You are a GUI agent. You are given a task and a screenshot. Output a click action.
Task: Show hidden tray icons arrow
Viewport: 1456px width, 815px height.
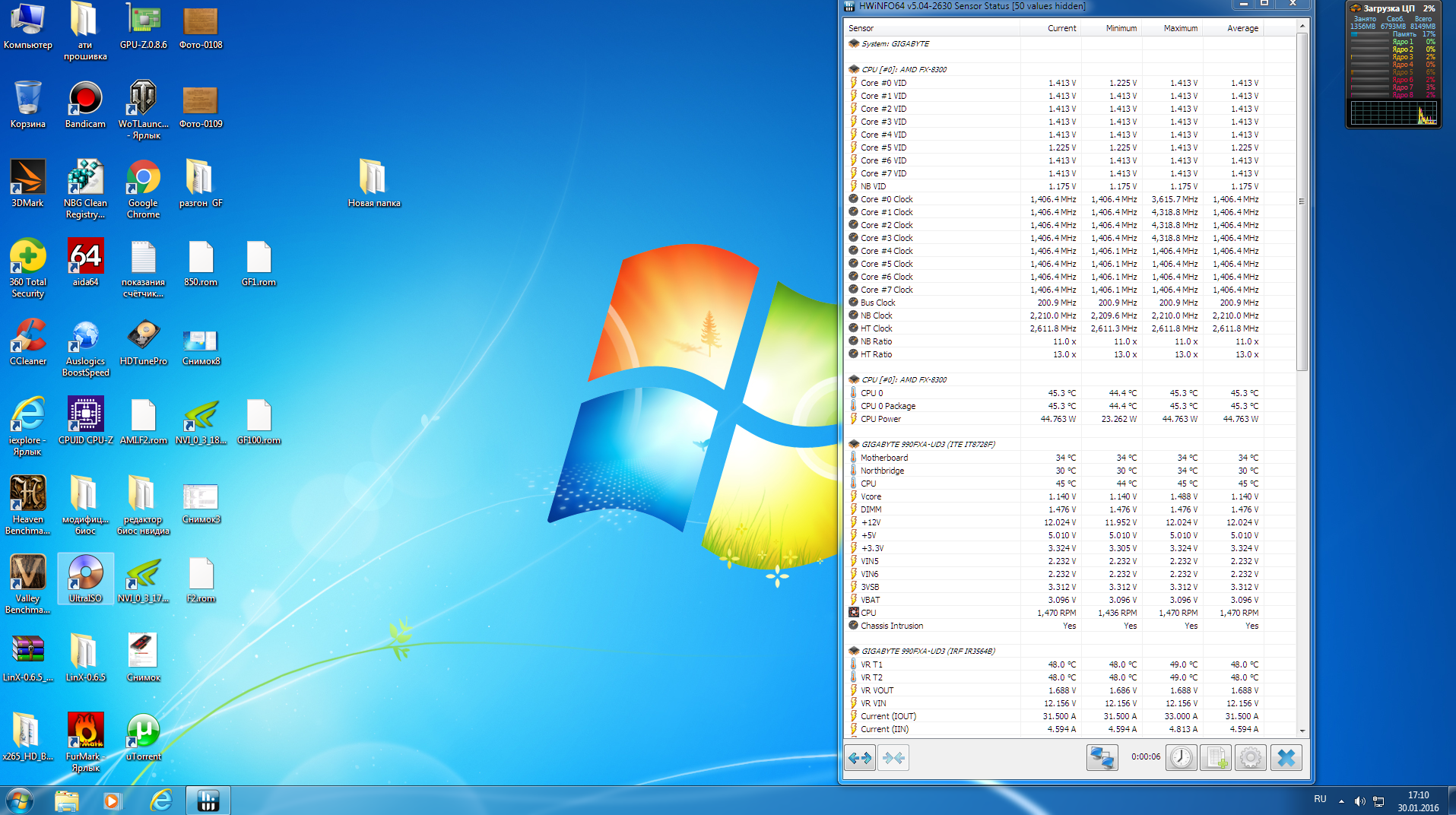(1341, 801)
